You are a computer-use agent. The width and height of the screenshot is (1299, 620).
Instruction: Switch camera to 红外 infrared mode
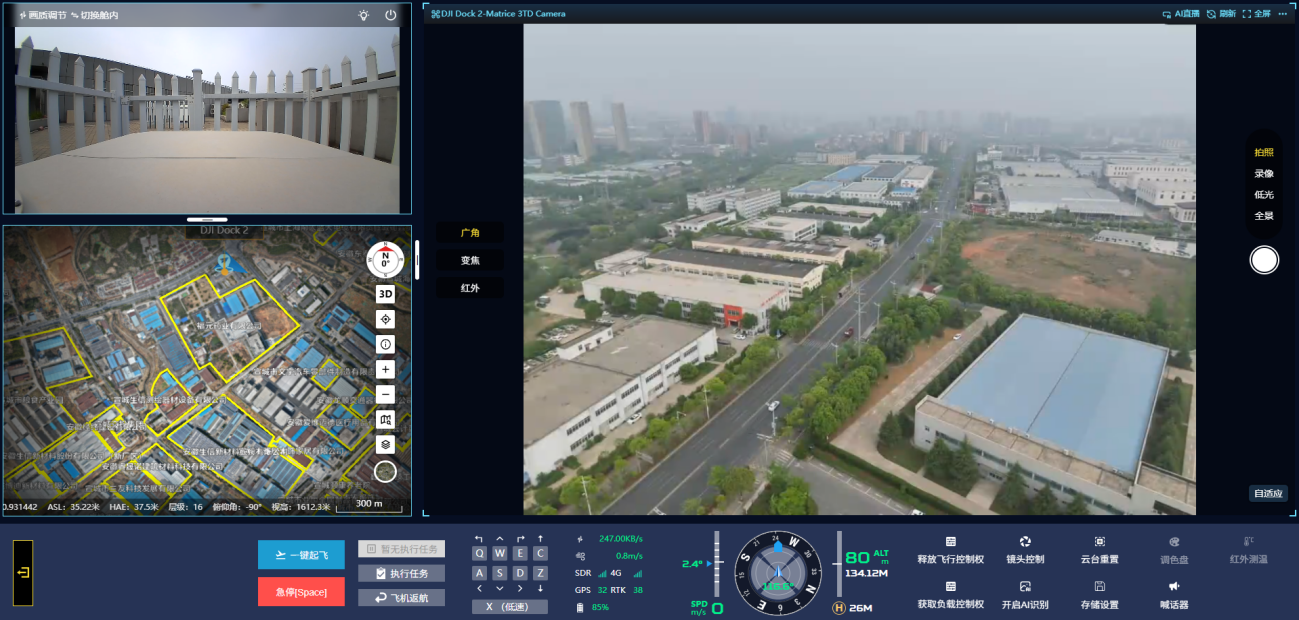470,288
